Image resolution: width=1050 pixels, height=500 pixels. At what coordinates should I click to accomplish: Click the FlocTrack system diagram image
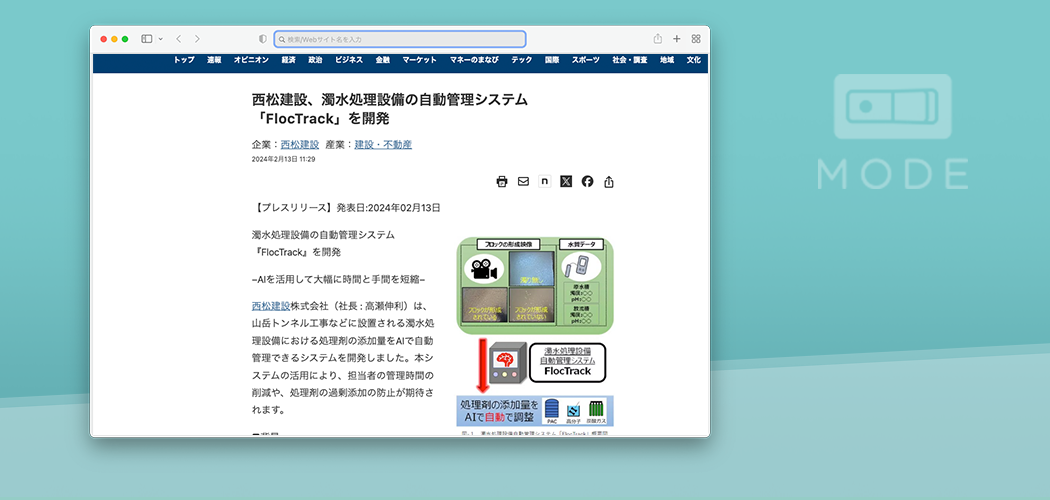click(535, 335)
